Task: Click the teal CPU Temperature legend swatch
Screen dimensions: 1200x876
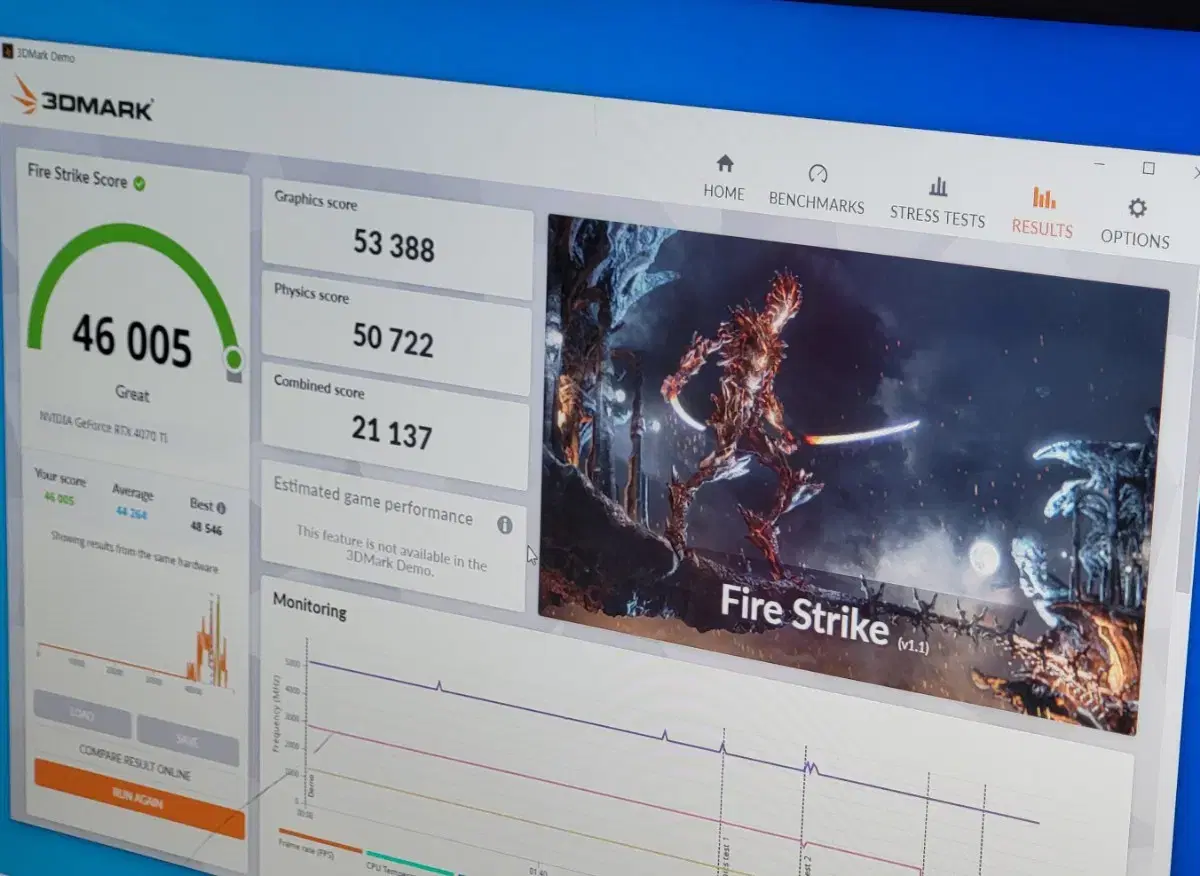Action: (x=410, y=863)
